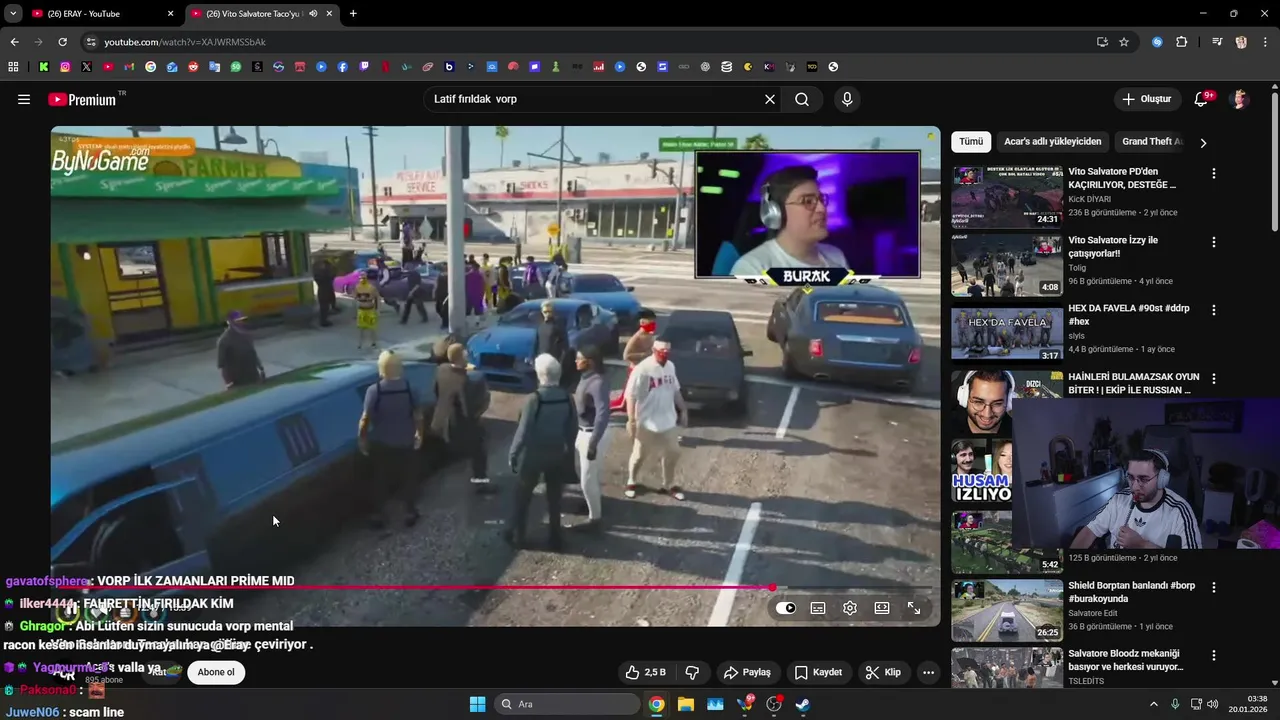Open the Instagram bookmark icon
Viewport: 1280px width, 720px height.
(65, 67)
